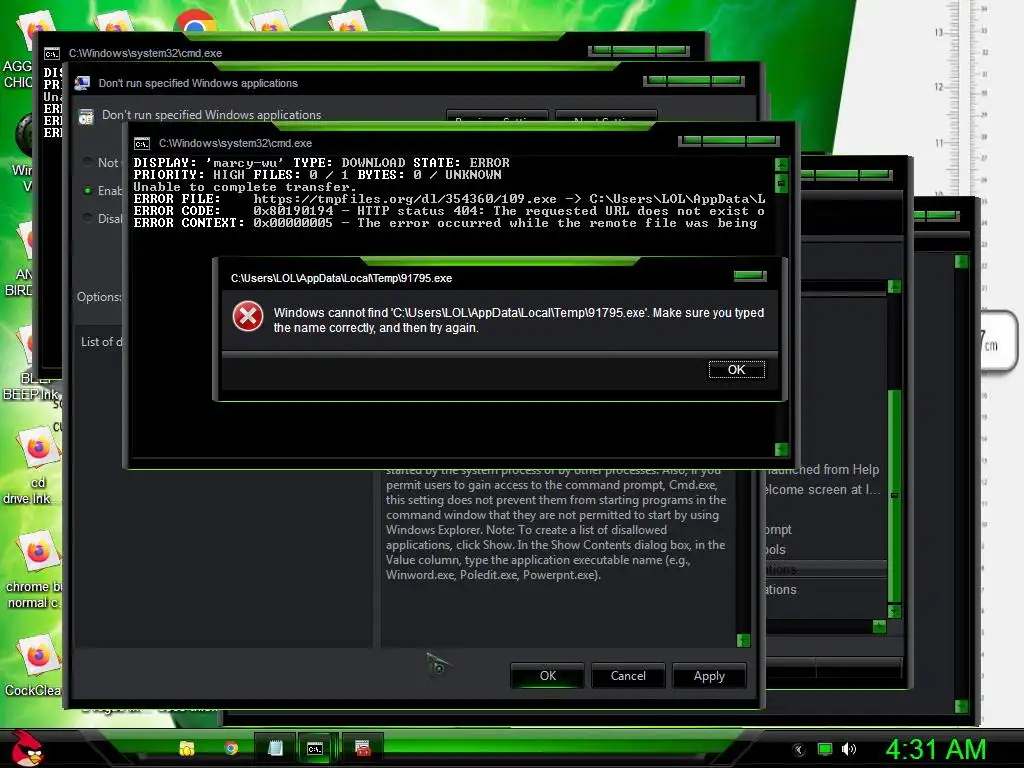Click the policy dialog title bar computer icon
The width and height of the screenshot is (1024, 768).
coord(82,83)
